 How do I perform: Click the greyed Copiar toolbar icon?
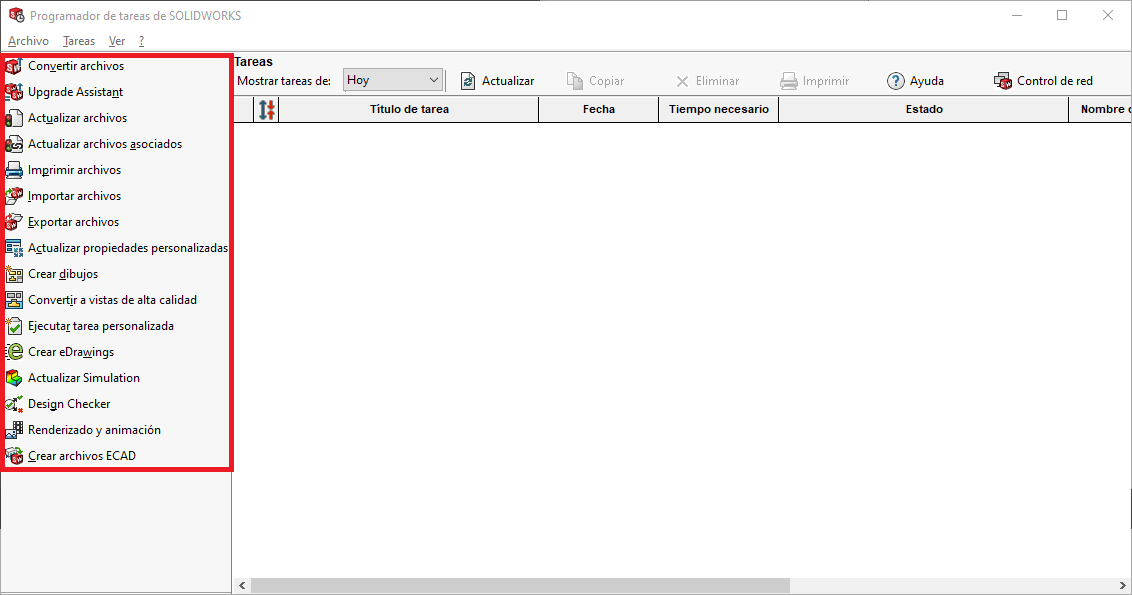(575, 81)
